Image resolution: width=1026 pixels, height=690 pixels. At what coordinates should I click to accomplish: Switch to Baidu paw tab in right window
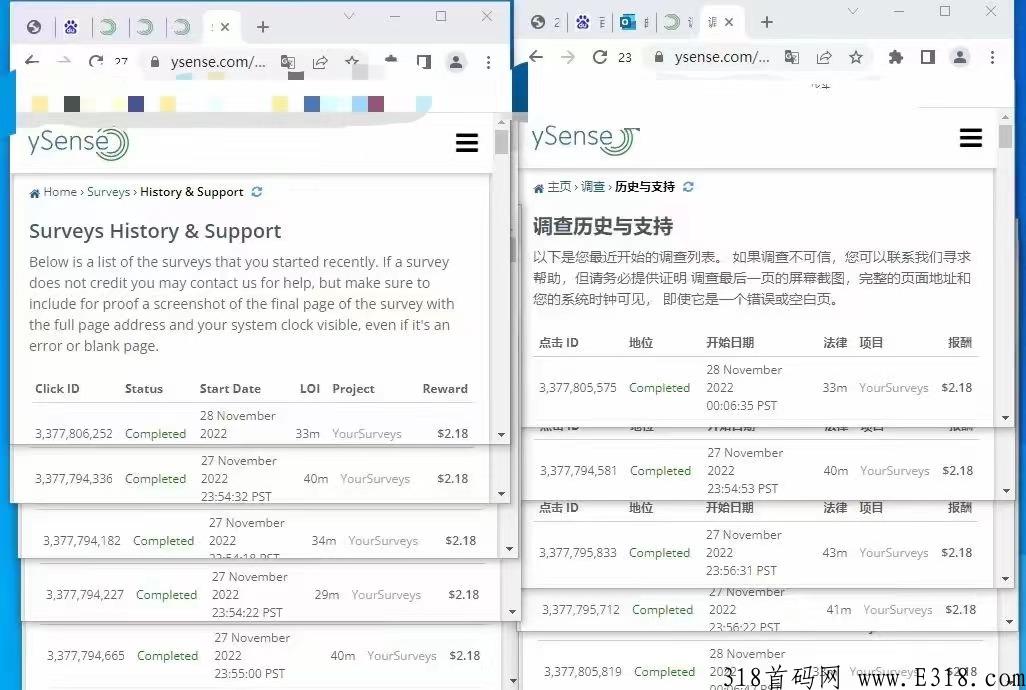tap(582, 22)
